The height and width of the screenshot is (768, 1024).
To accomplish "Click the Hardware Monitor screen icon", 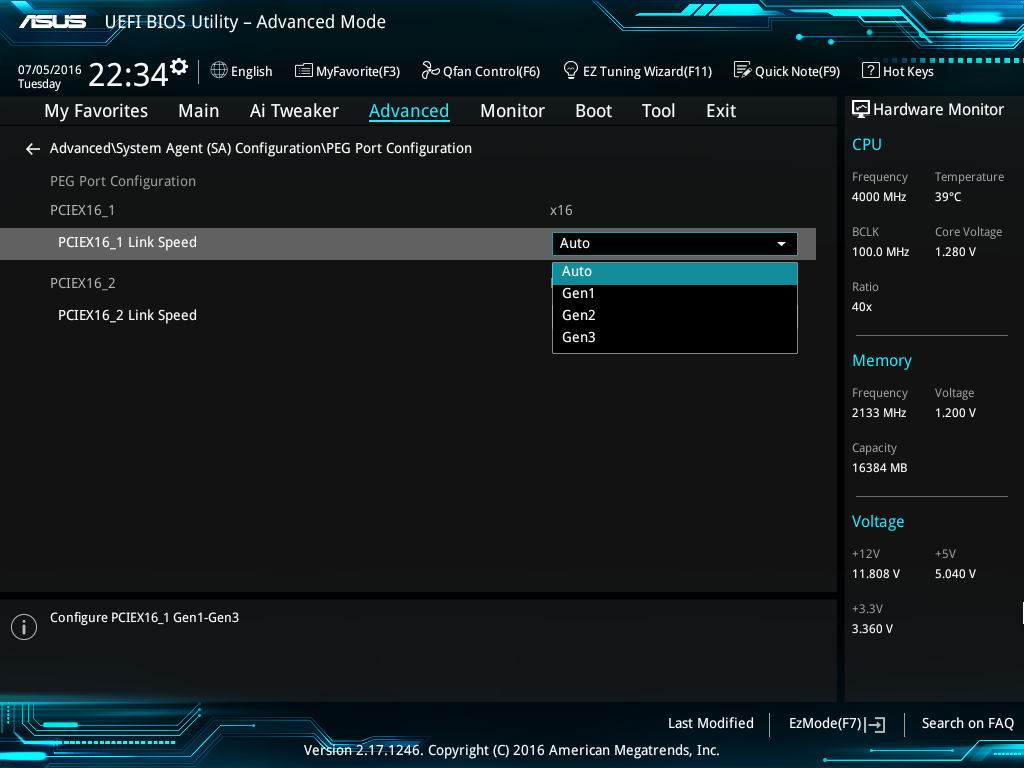I will click(x=861, y=109).
